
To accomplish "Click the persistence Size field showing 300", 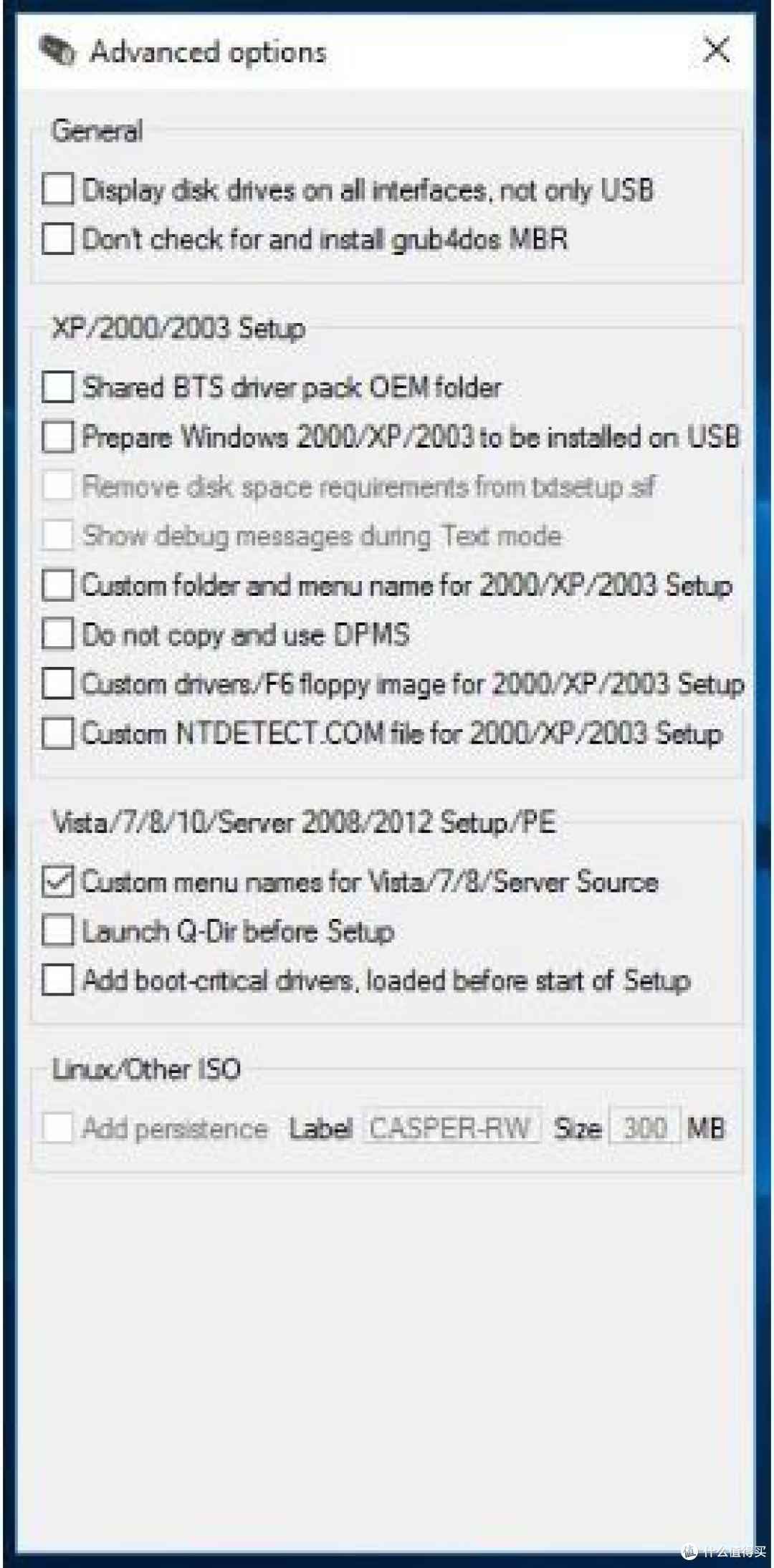I will click(644, 1127).
